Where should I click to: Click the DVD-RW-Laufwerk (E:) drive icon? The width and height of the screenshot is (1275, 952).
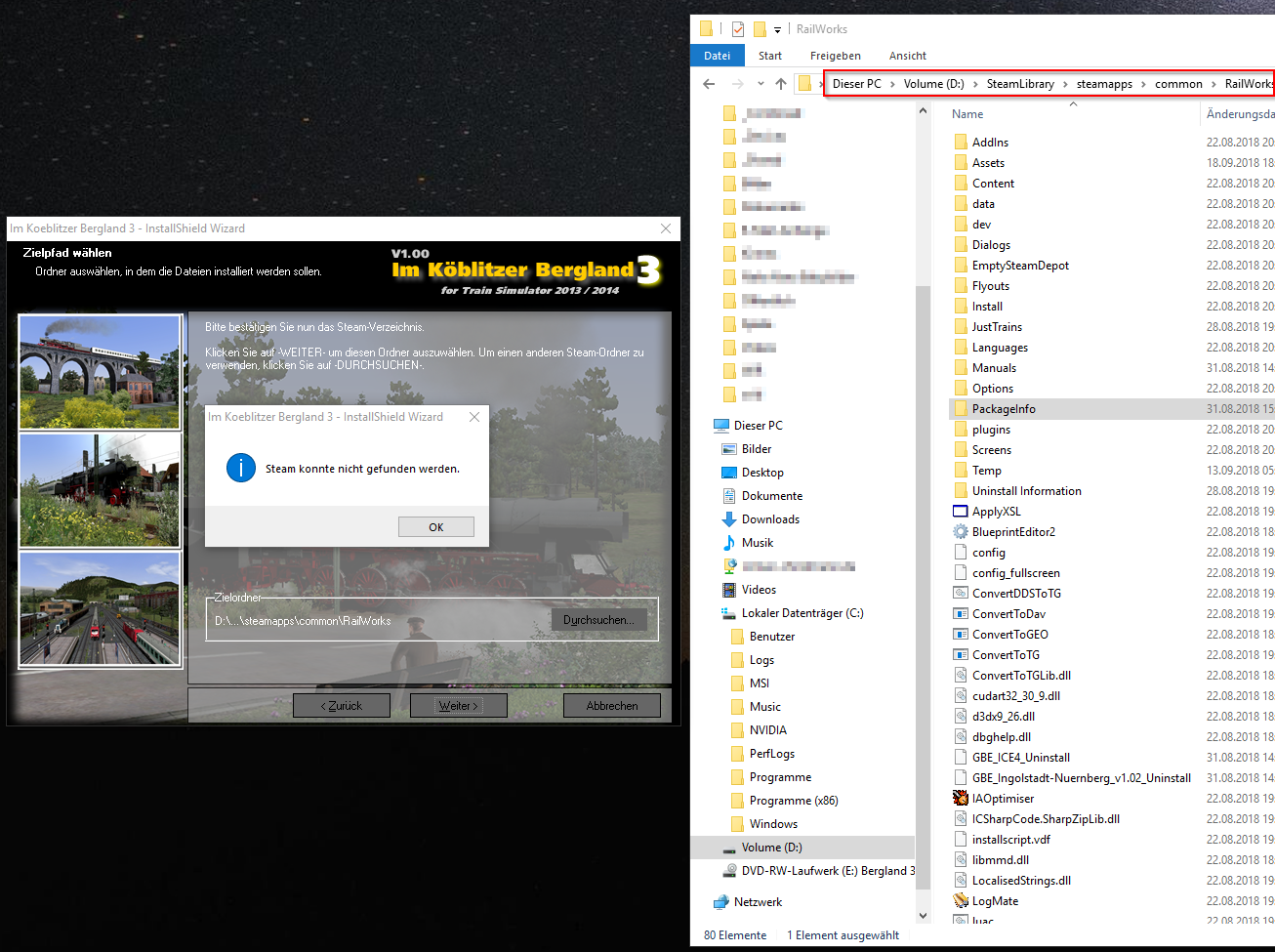[x=729, y=871]
